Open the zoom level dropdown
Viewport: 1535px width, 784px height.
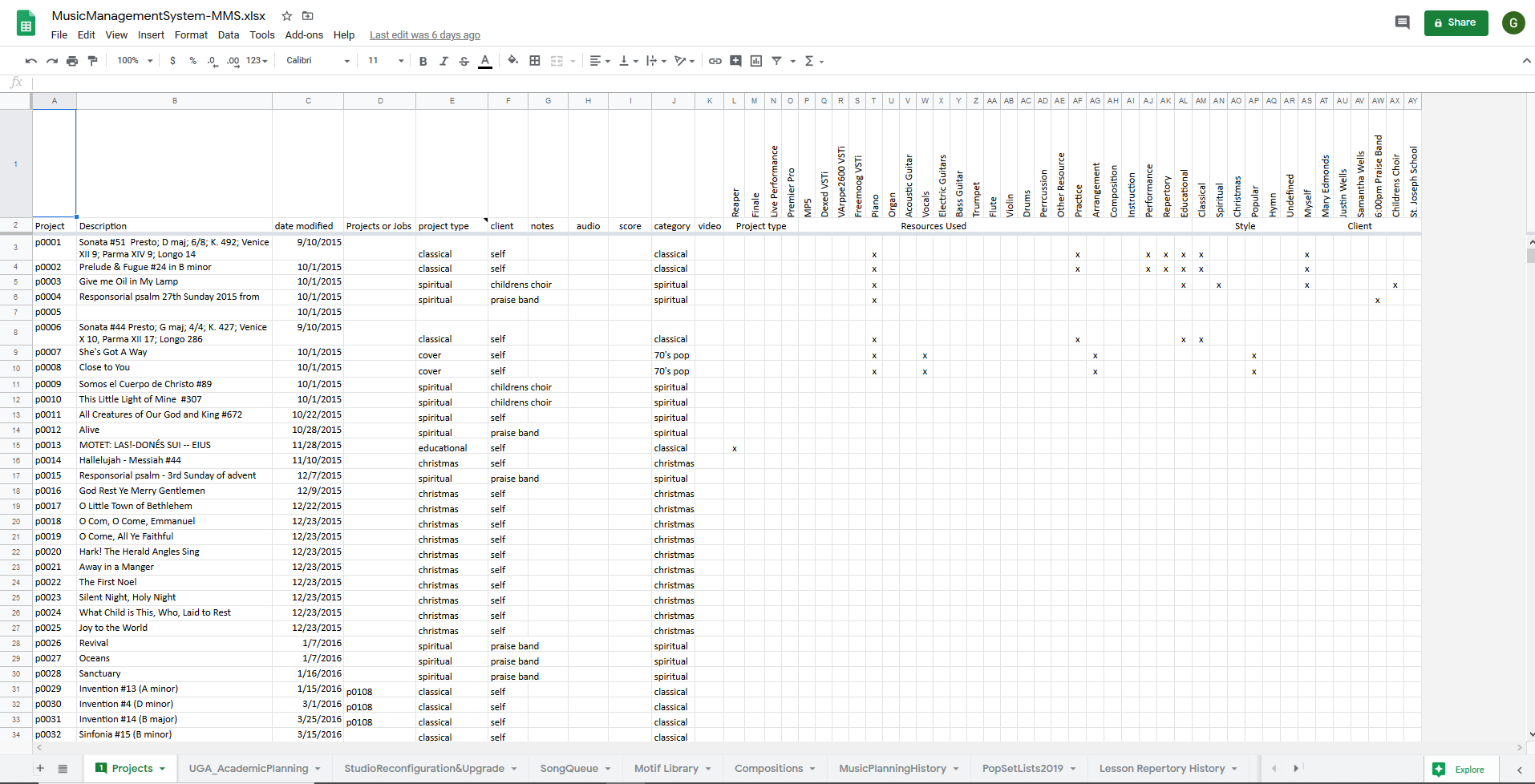tap(135, 61)
